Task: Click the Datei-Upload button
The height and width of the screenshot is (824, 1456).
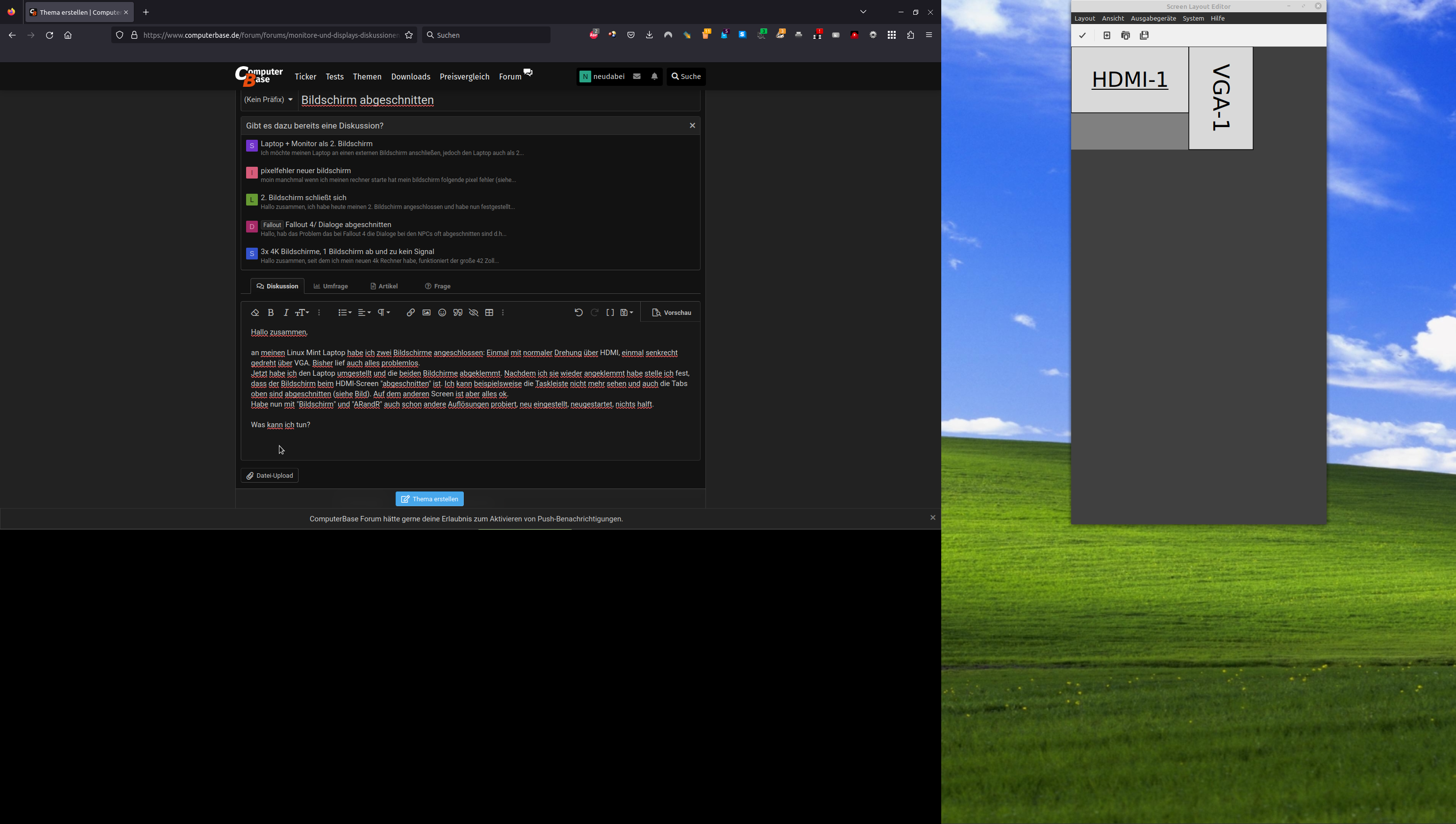Action: (x=270, y=476)
